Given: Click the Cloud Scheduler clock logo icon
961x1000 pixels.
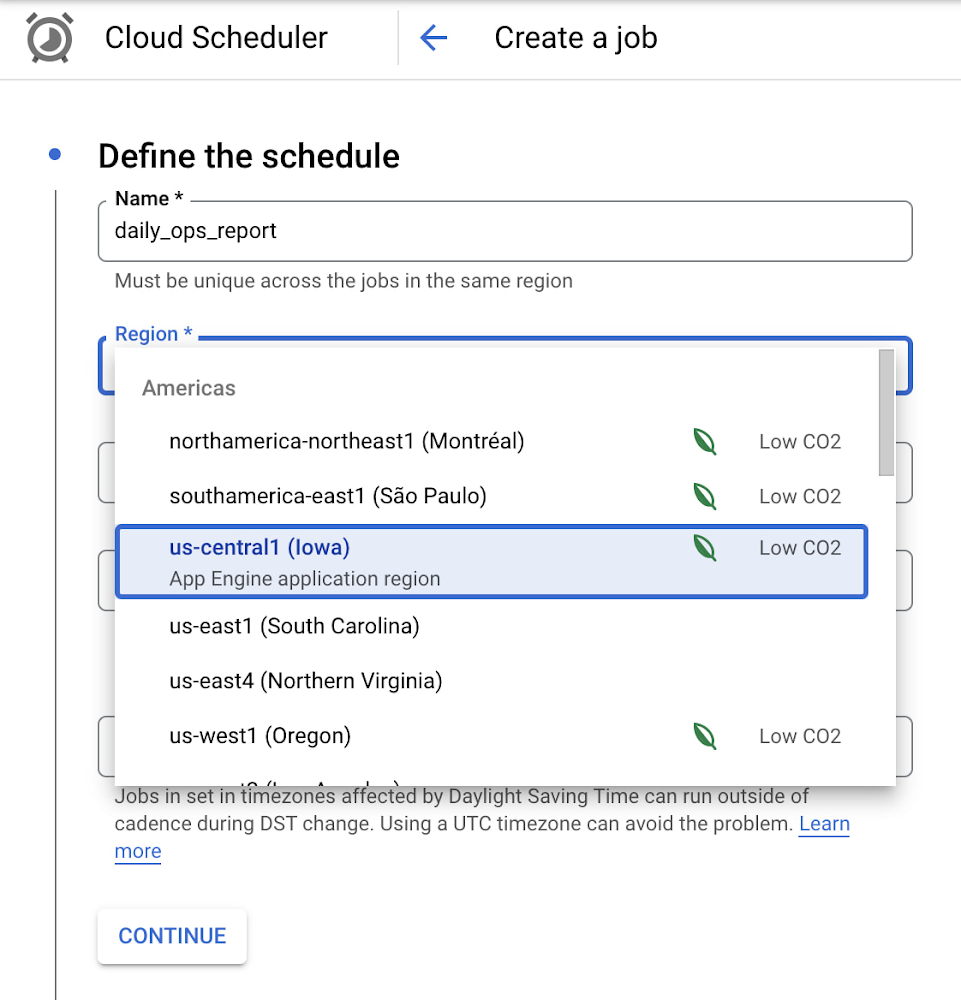Looking at the screenshot, I should [49, 39].
